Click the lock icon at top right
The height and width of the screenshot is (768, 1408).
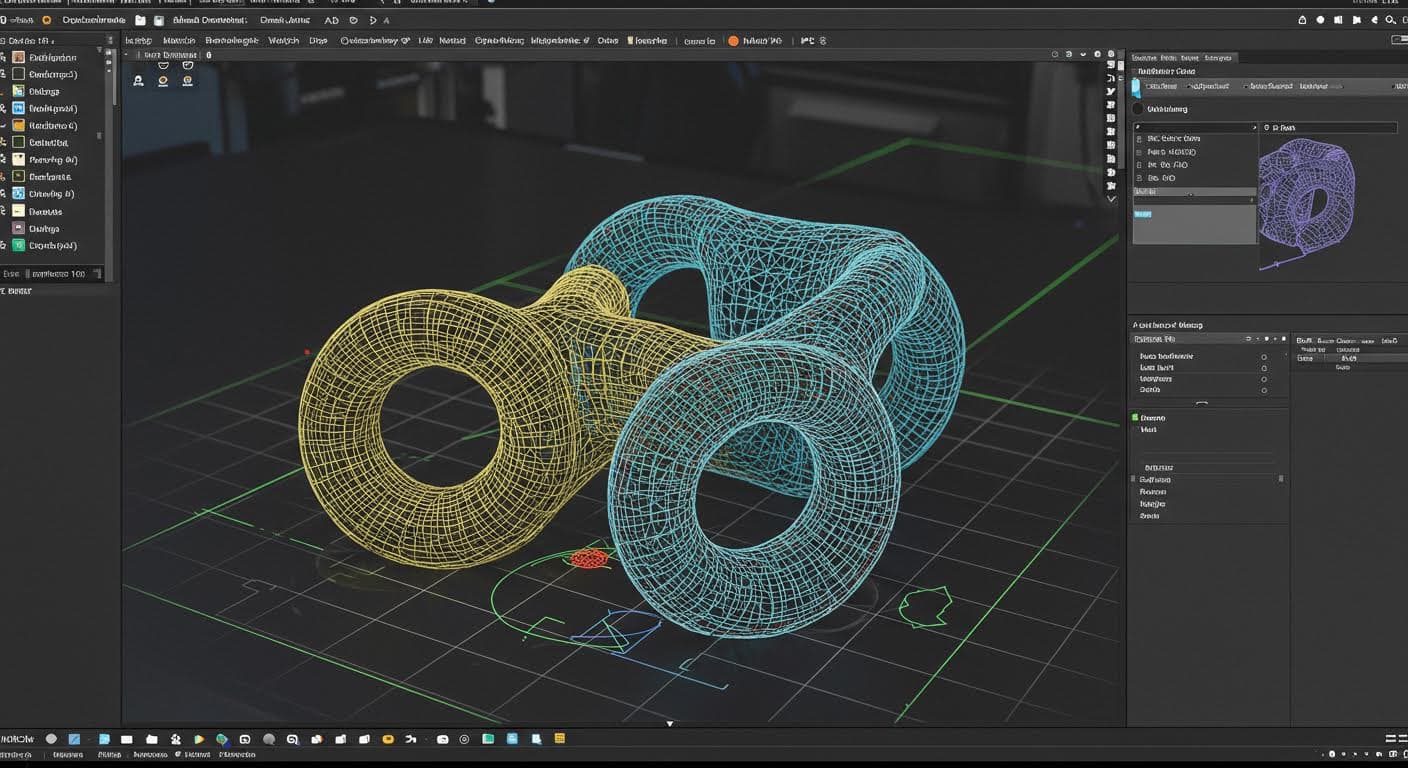point(1302,20)
